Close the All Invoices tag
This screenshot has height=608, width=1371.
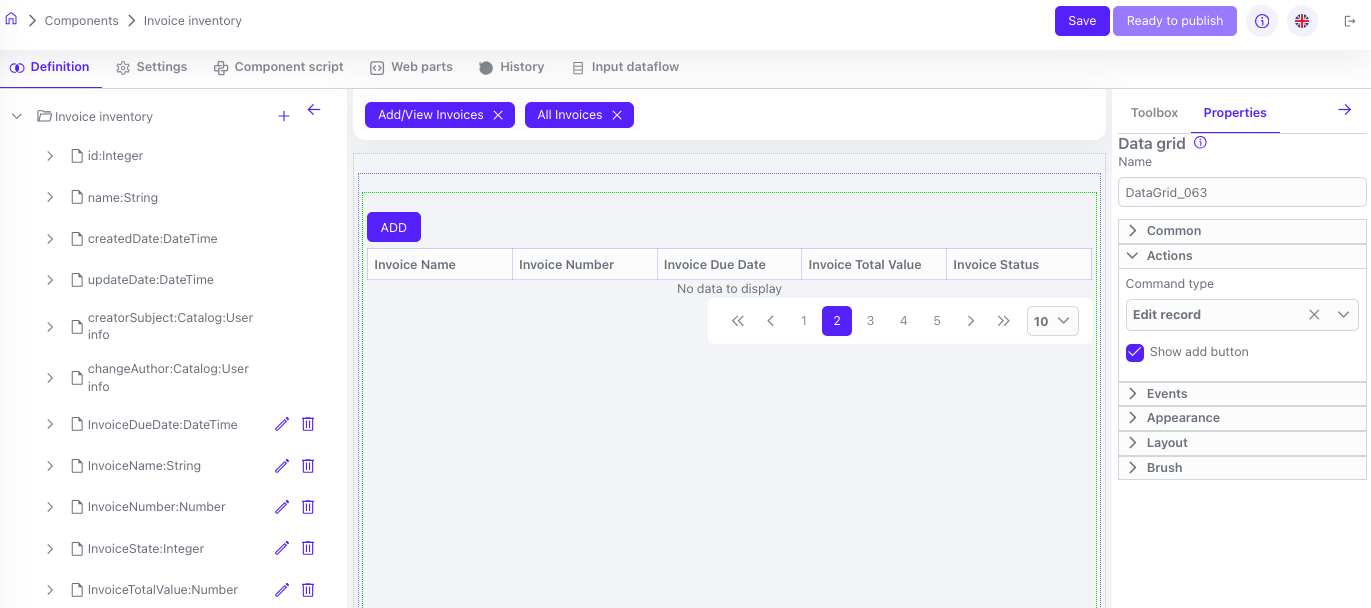pyautogui.click(x=617, y=115)
